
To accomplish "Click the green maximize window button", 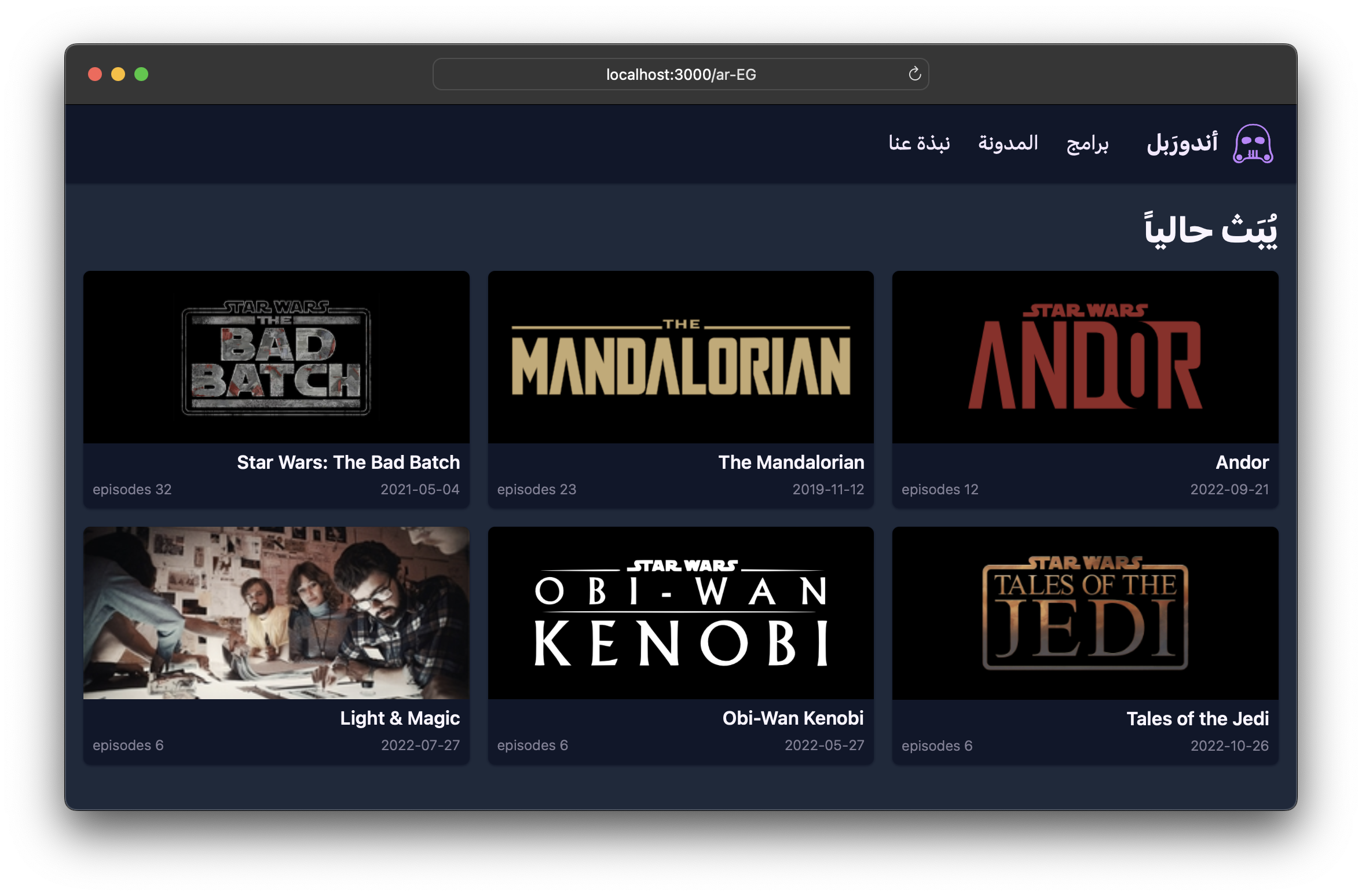I will coord(141,74).
